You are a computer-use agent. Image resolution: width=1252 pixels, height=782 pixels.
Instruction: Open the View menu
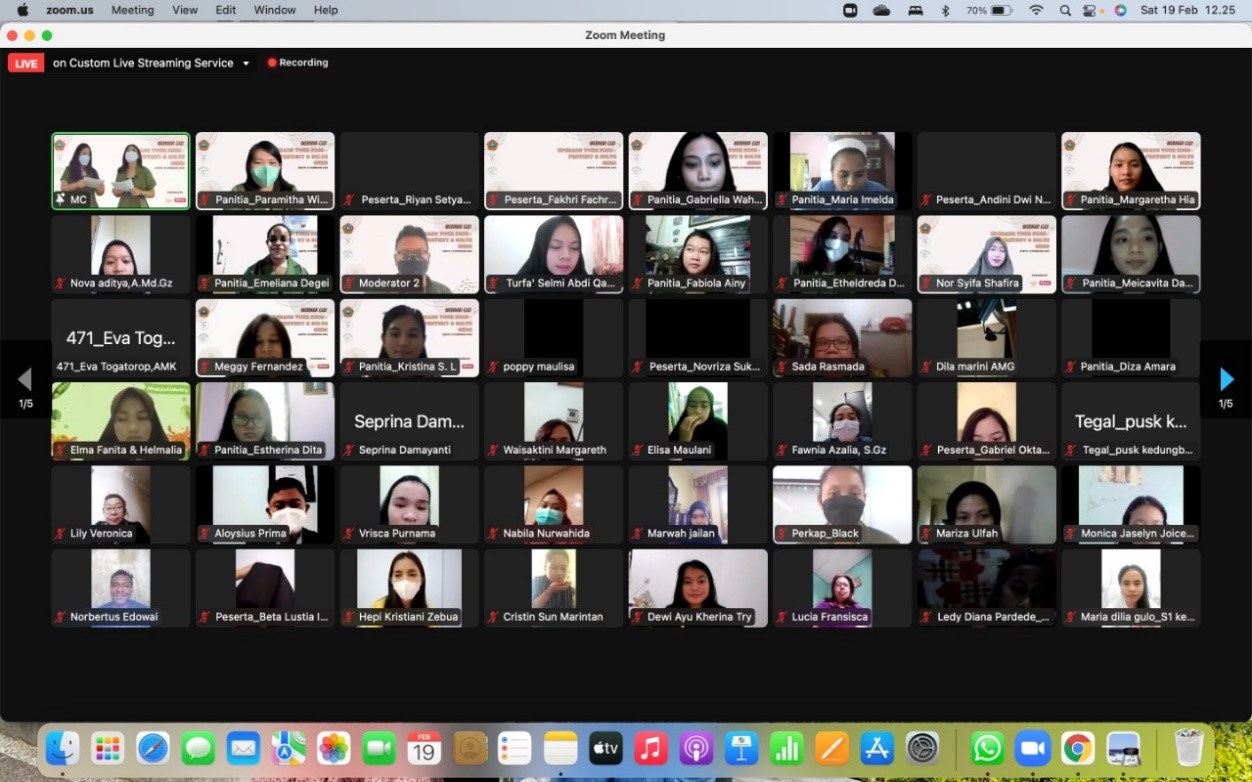pos(185,10)
